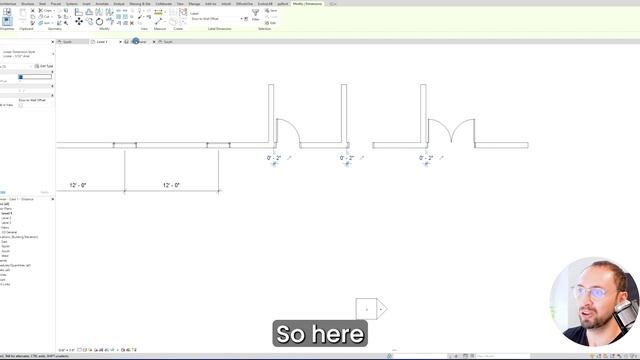Click the first 0'-2" door offset dimension
Image resolution: width=640 pixels, height=360 pixels.
274,158
